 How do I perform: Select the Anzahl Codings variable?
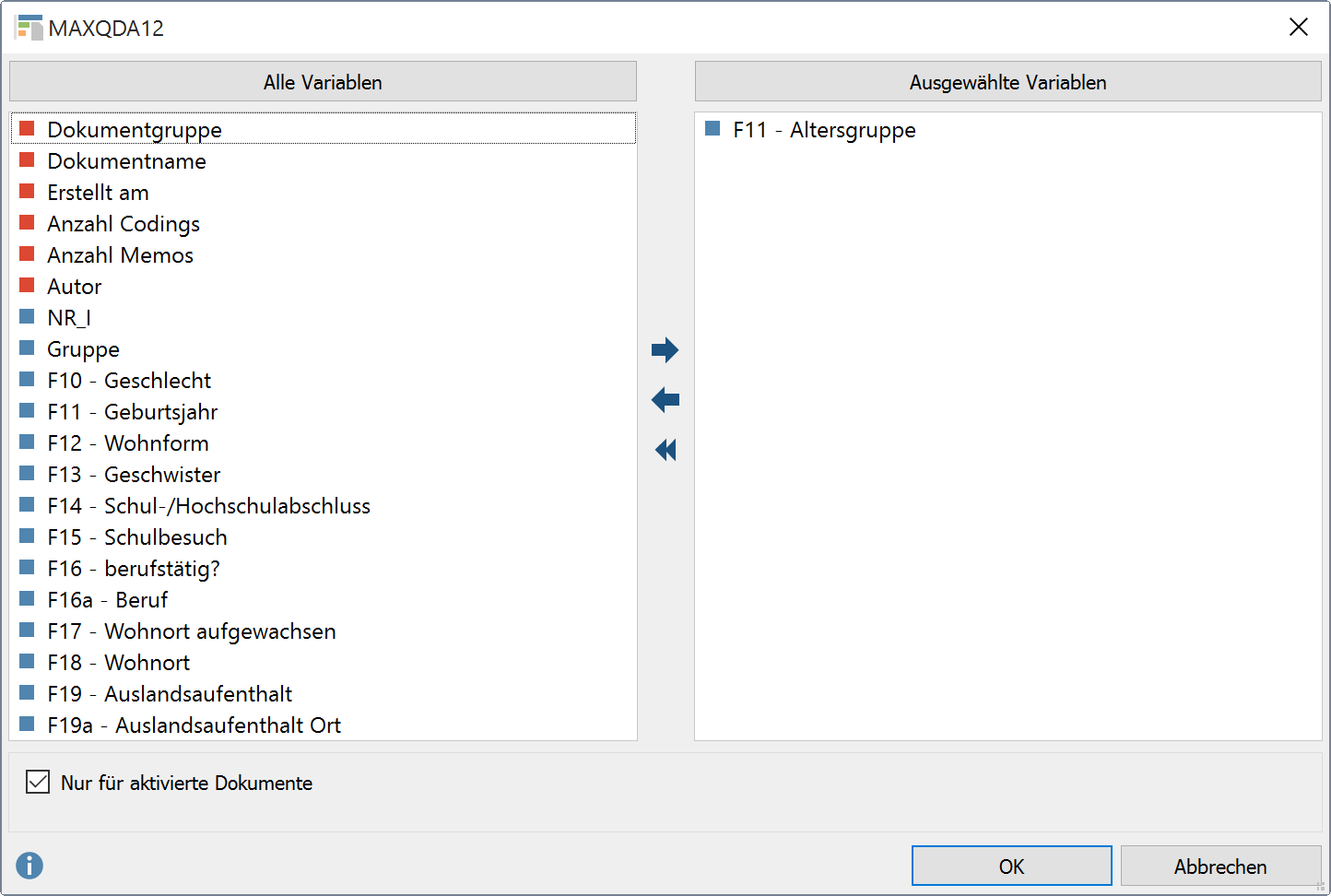click(124, 224)
